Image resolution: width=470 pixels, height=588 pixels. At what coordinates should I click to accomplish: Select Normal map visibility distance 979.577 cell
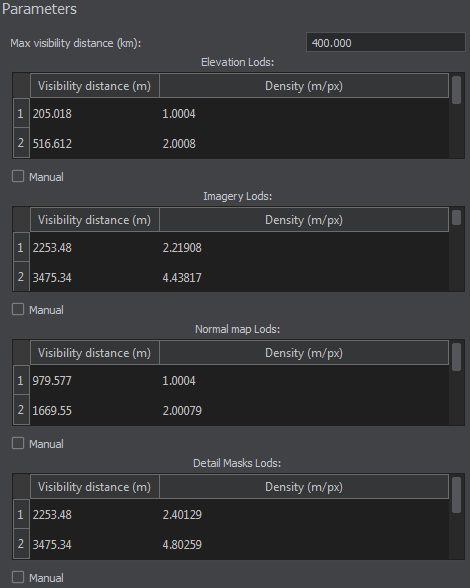(95, 381)
